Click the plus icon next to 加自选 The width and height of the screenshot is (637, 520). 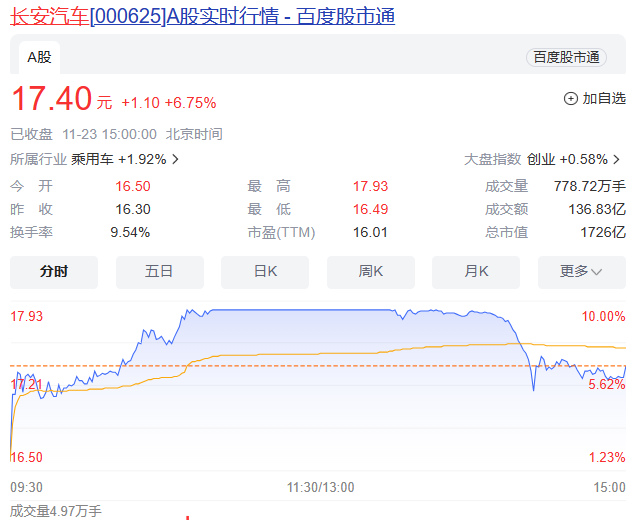click(x=571, y=98)
